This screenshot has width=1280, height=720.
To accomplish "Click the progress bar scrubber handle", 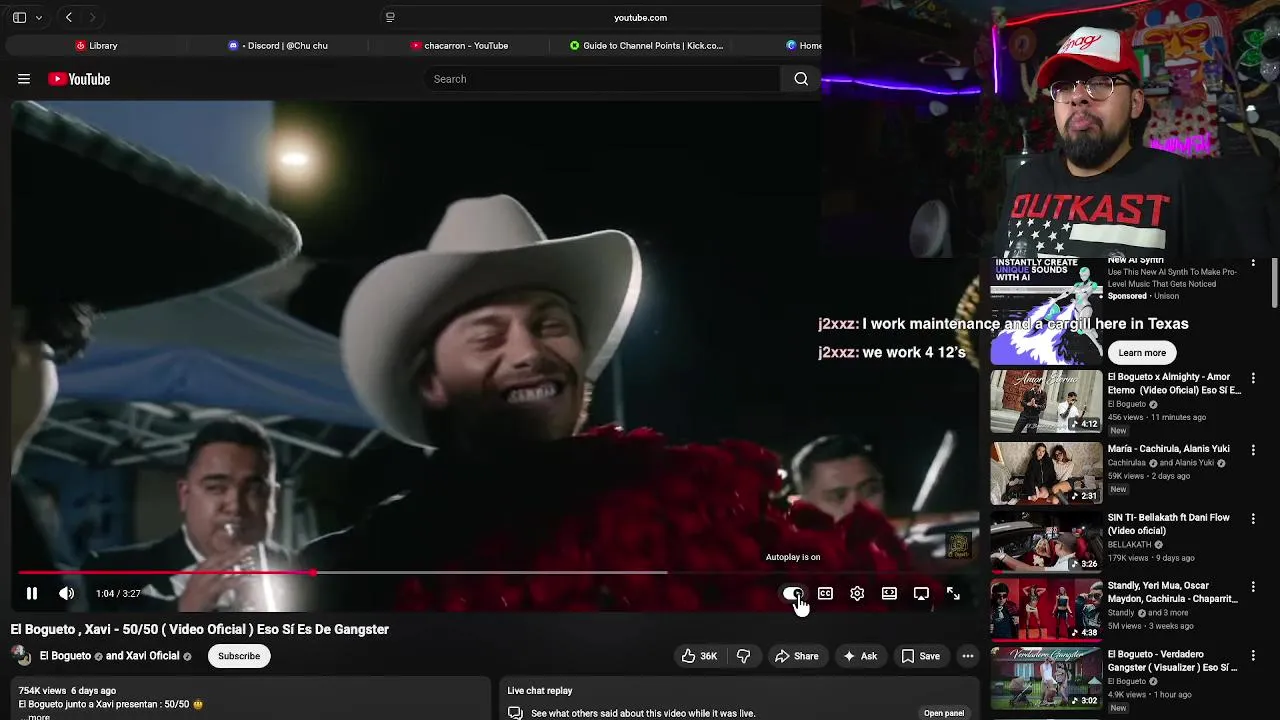I will point(313,573).
